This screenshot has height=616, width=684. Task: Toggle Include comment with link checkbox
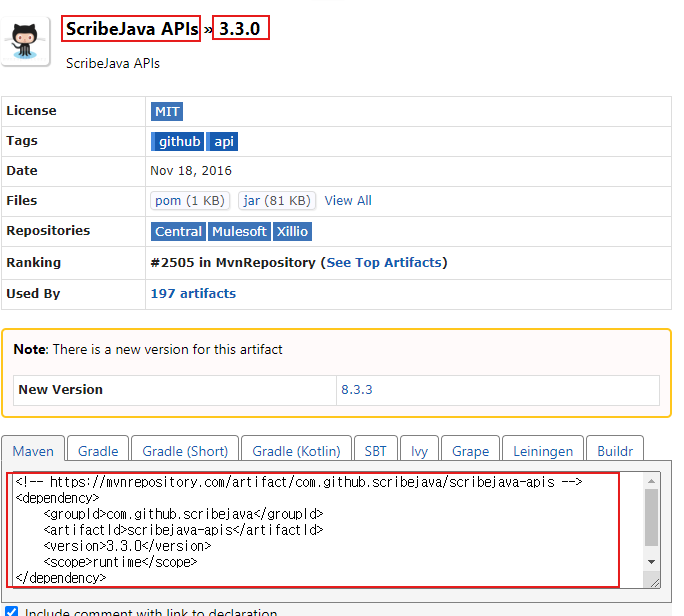coord(11,612)
